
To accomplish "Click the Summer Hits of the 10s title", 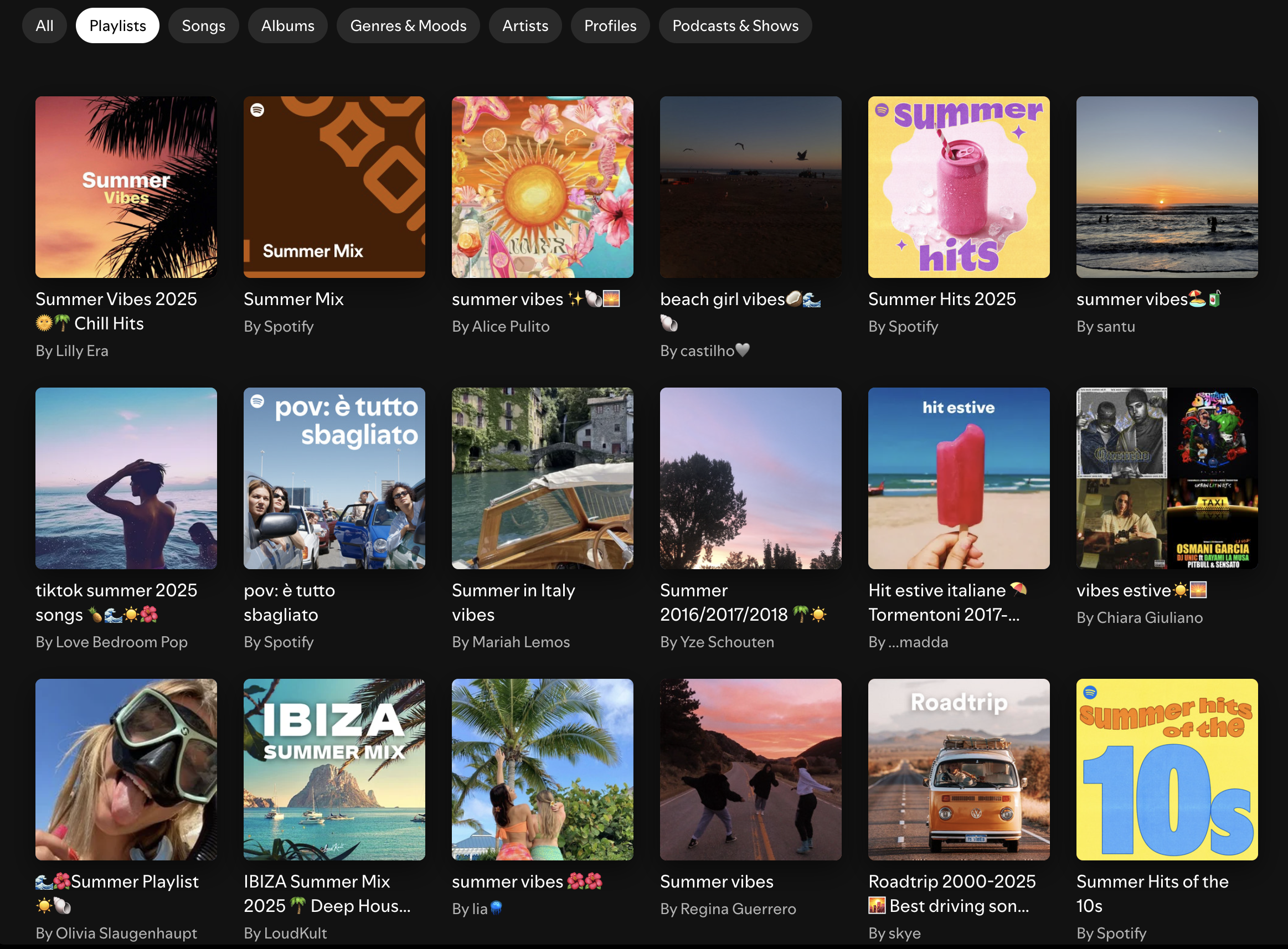I will [x=1152, y=893].
